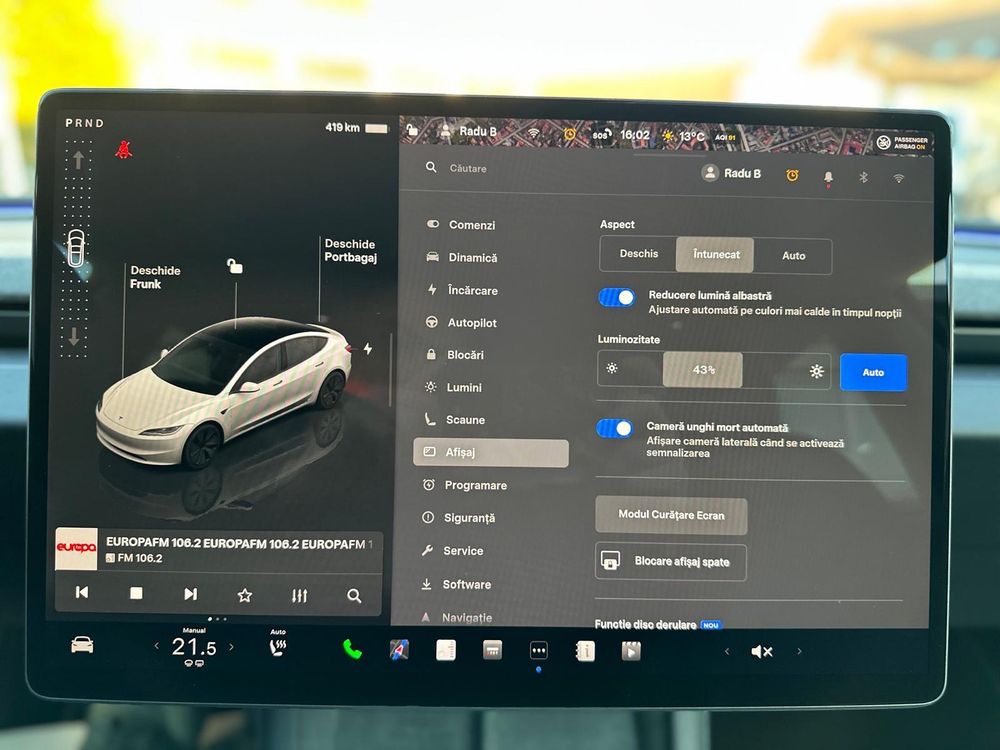Set appearance to Auto
Viewport: 1000px width, 750px height.
tap(793, 256)
